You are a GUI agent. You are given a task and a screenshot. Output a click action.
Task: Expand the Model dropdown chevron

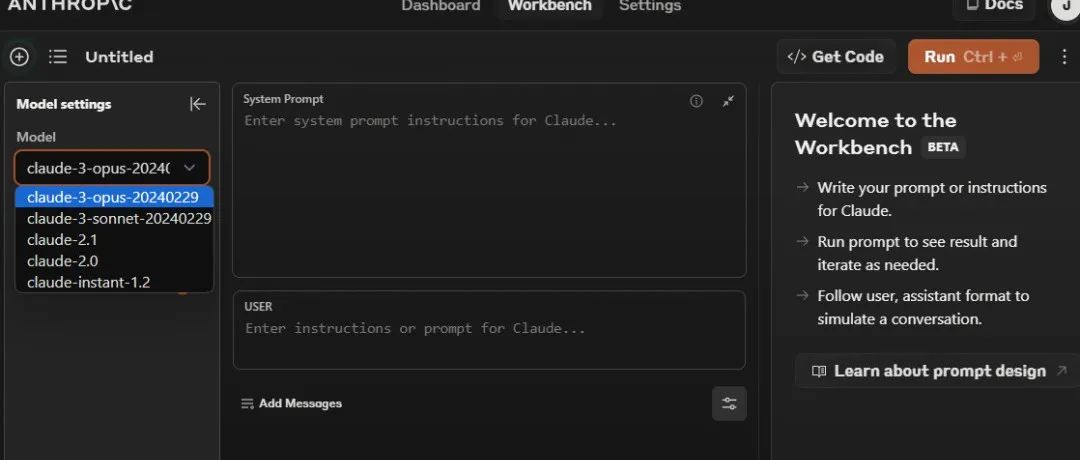189,168
